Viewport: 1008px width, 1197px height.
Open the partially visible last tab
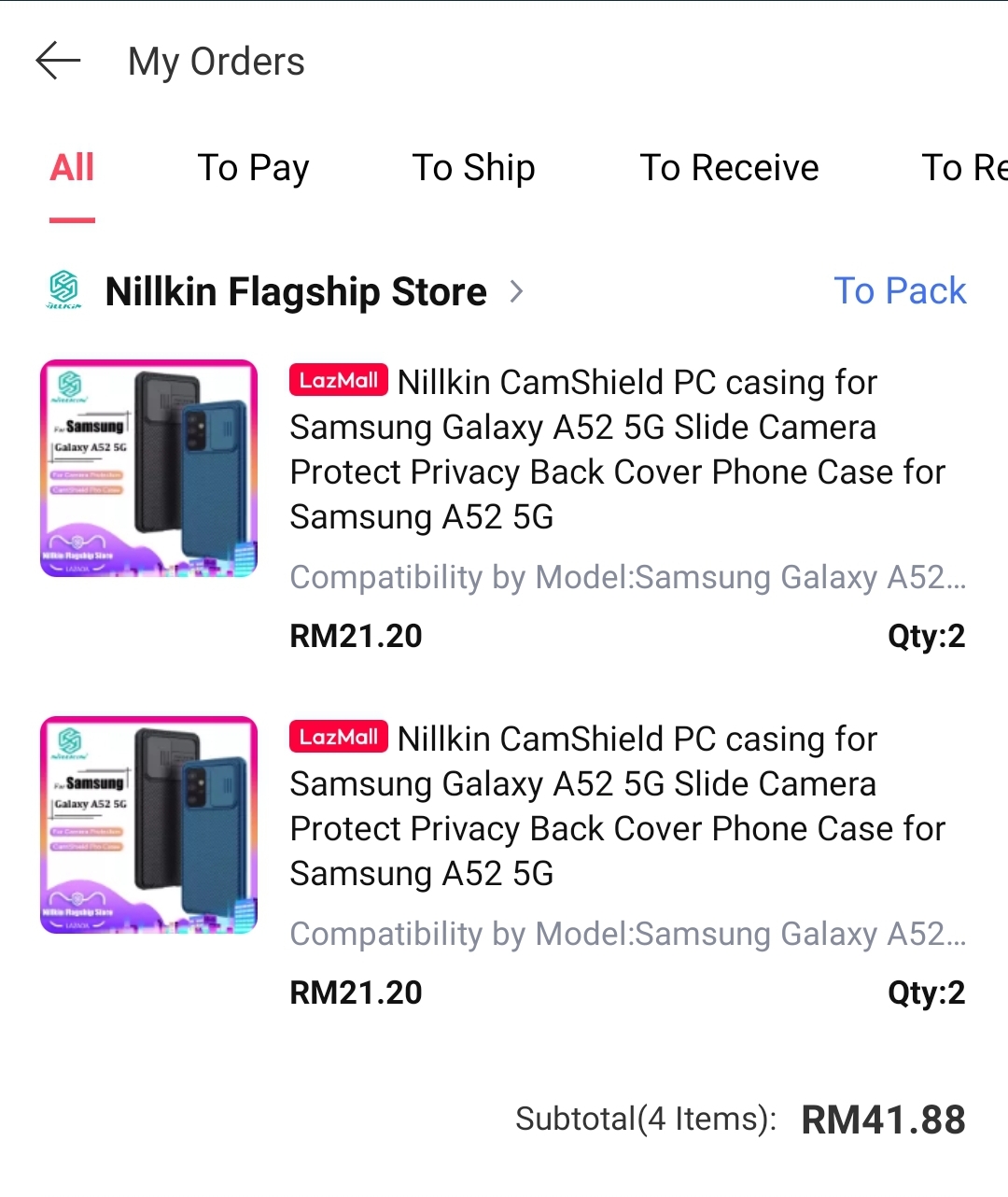(964, 168)
